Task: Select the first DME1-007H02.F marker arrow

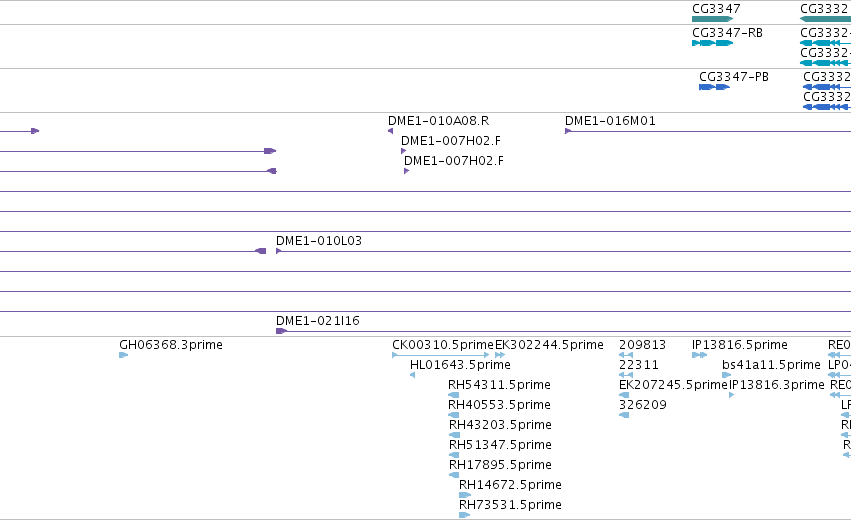Action: pos(403,151)
